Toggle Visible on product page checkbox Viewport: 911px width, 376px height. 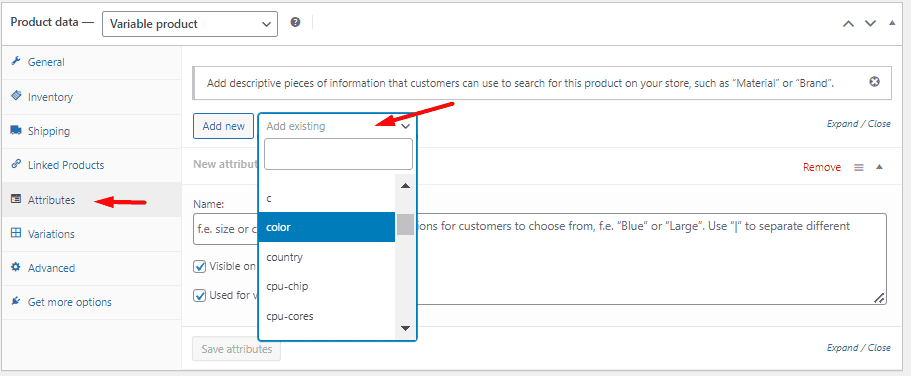200,266
